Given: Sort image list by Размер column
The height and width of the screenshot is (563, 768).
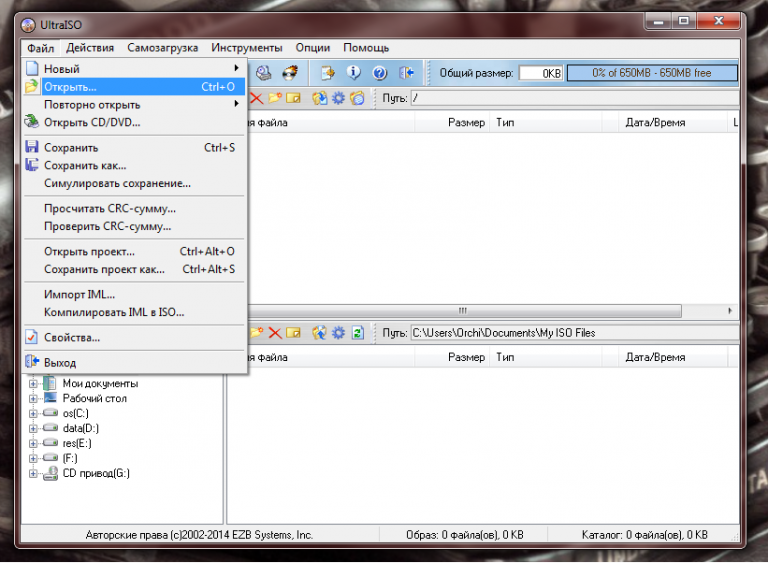Looking at the screenshot, I should pos(452,122).
